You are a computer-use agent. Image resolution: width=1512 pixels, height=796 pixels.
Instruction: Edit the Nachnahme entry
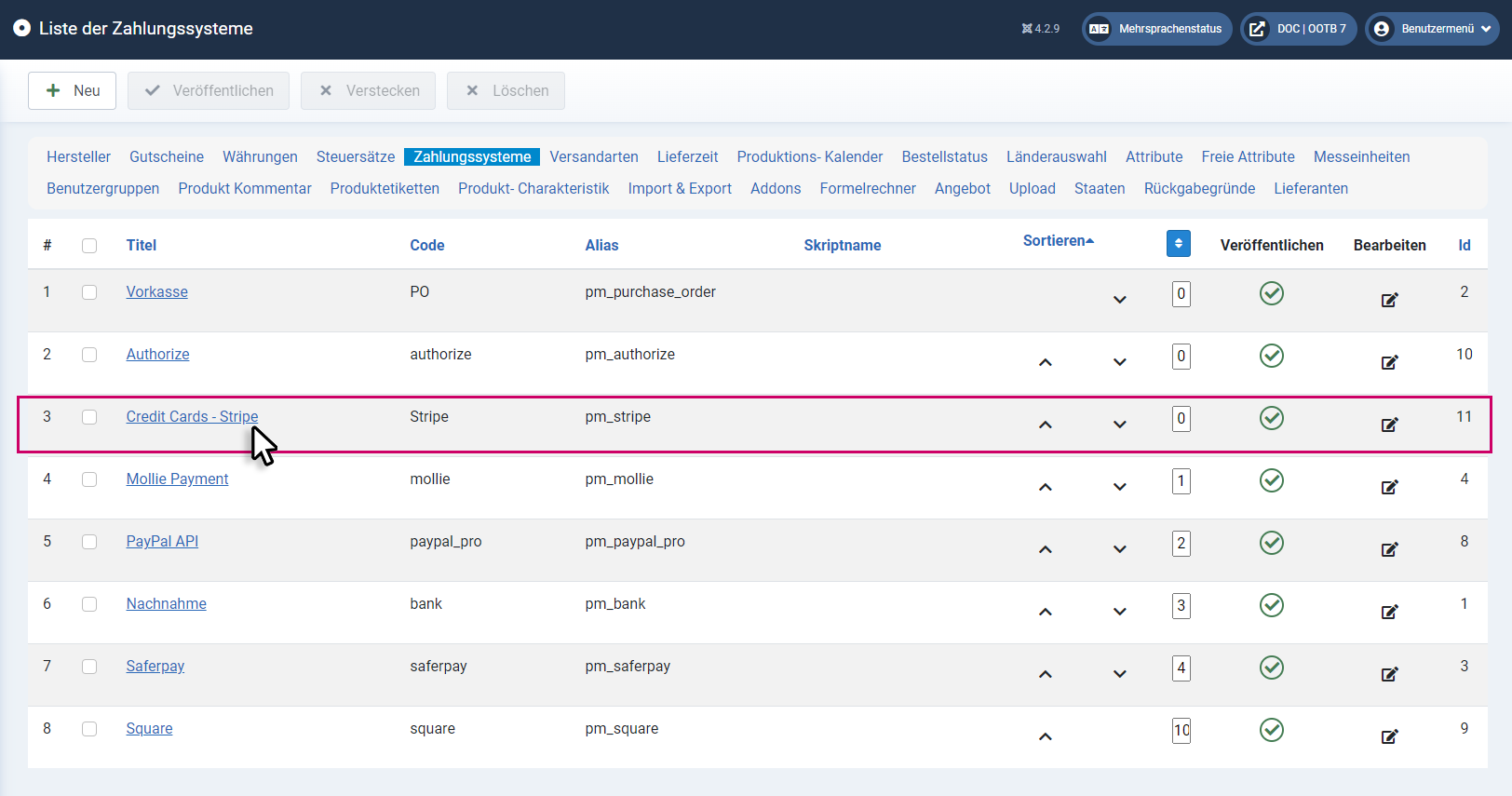[1389, 612]
